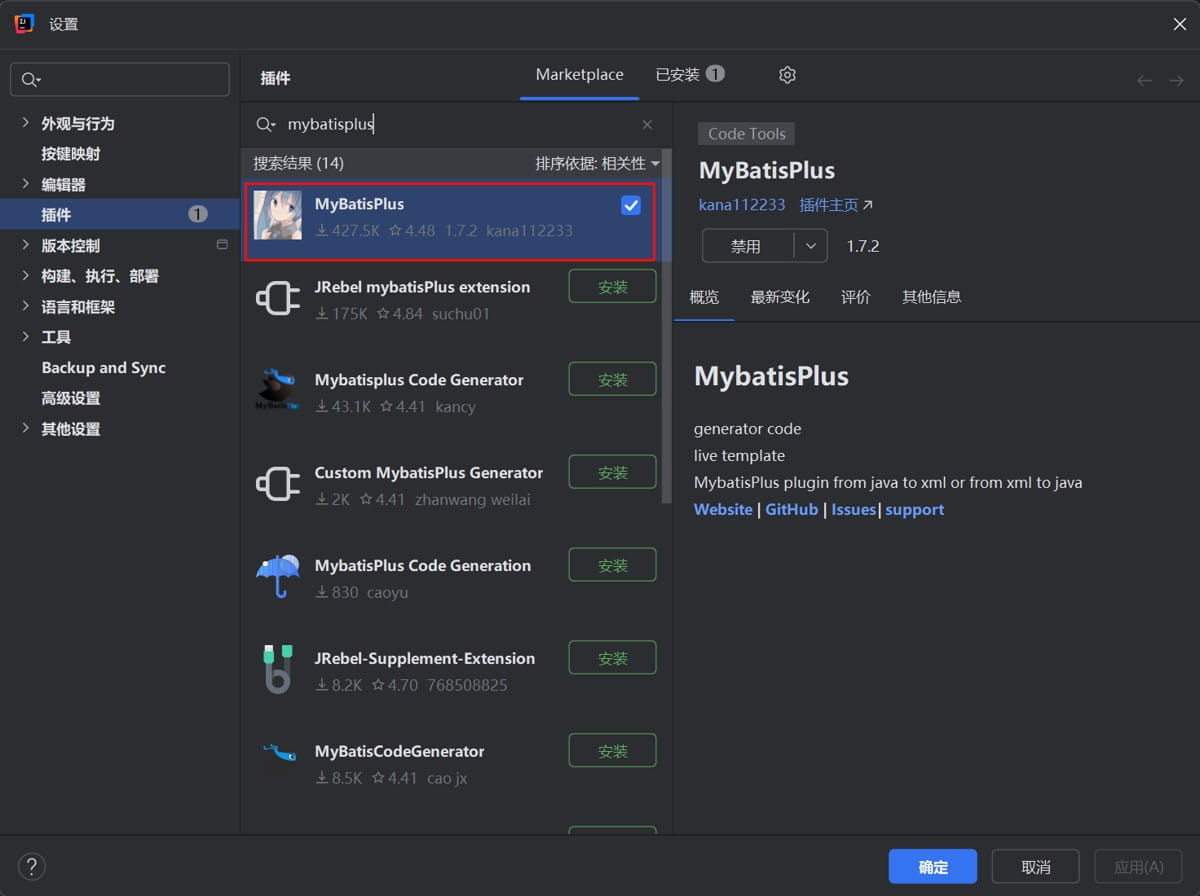Open the Website link

coord(723,509)
